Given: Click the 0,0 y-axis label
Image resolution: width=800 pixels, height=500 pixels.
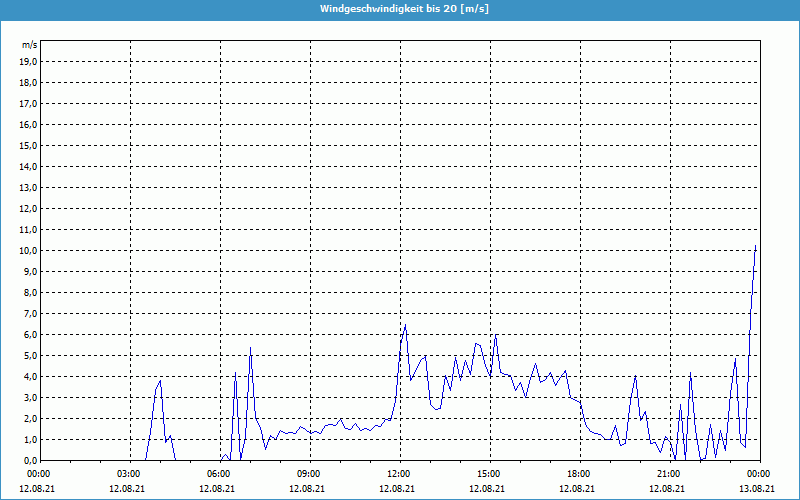Looking at the screenshot, I should pyautogui.click(x=29, y=460).
